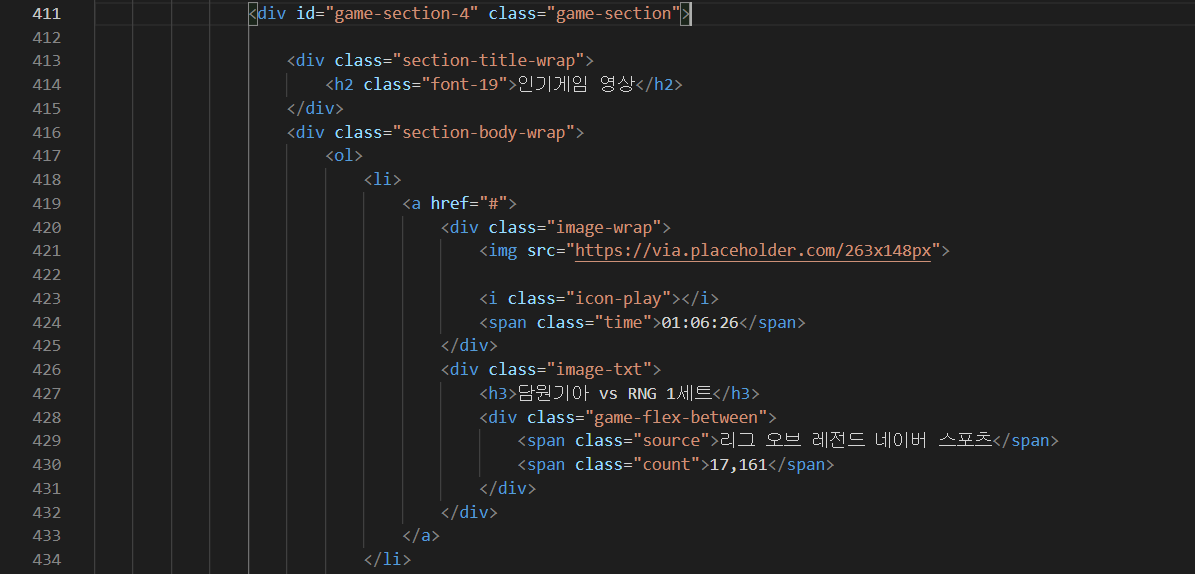
Task: Select the "section-title-wrap" class string
Action: [489, 60]
